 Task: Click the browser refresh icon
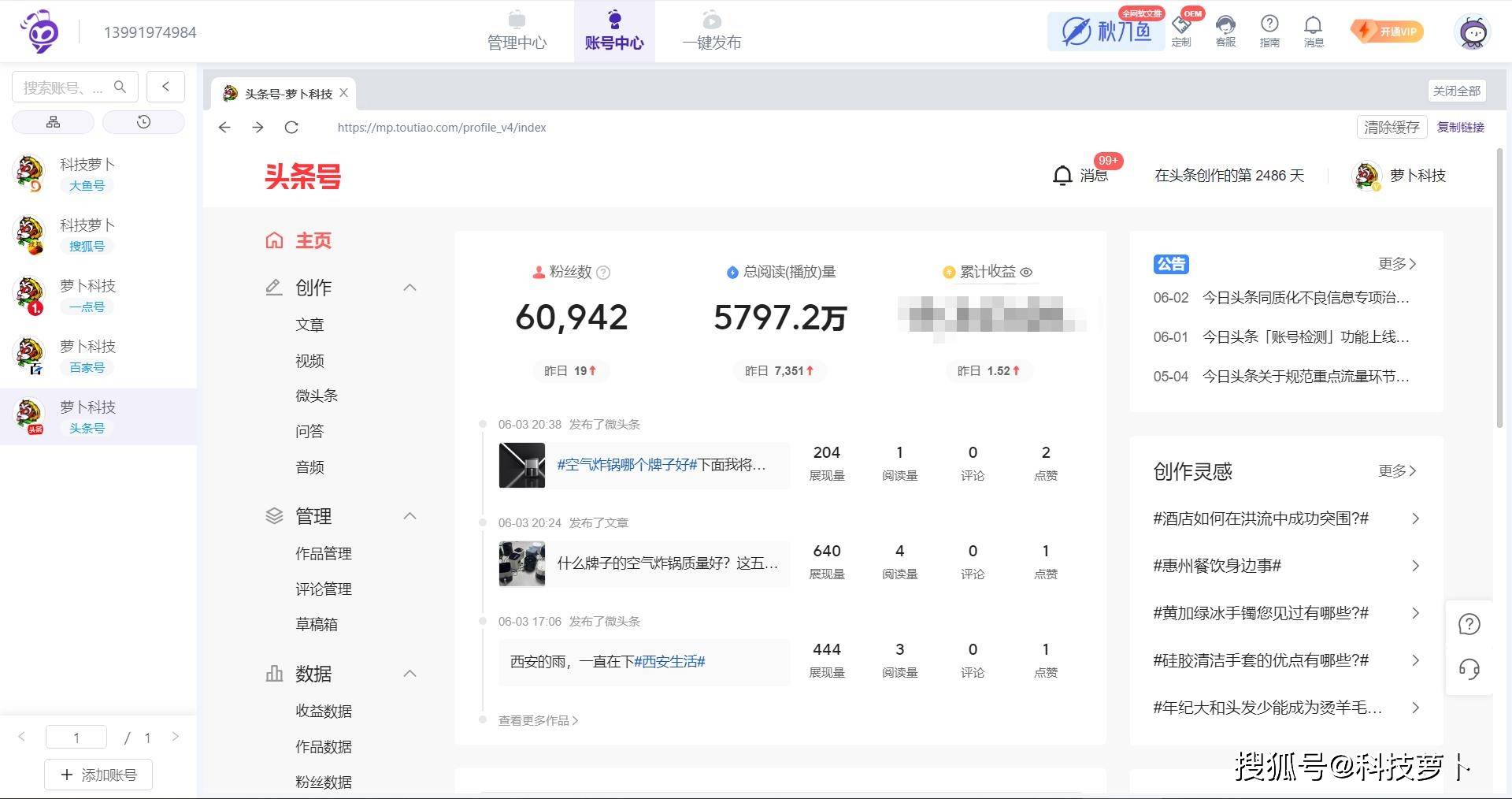coord(291,128)
